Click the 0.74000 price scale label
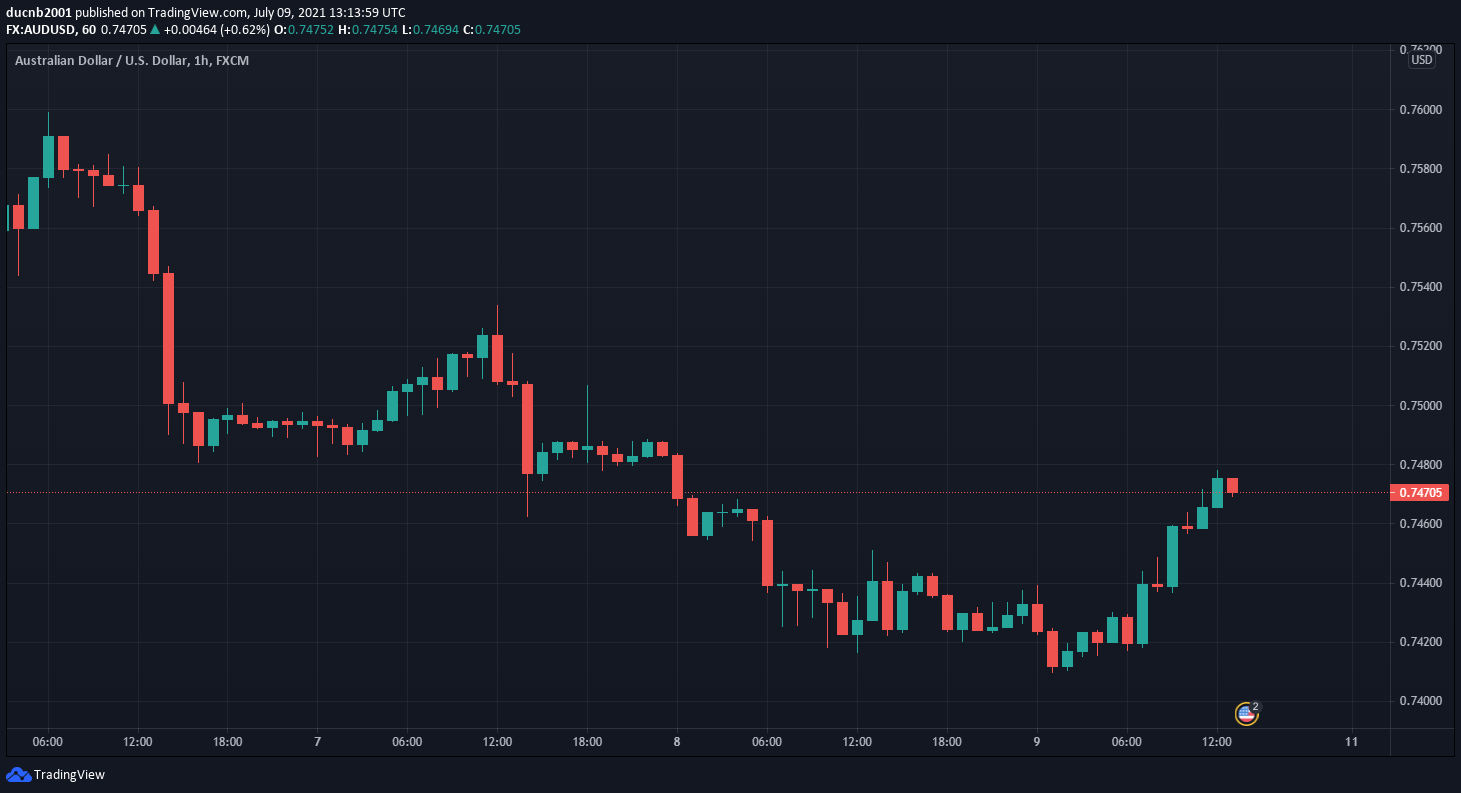The height and width of the screenshot is (793, 1461). point(1420,700)
